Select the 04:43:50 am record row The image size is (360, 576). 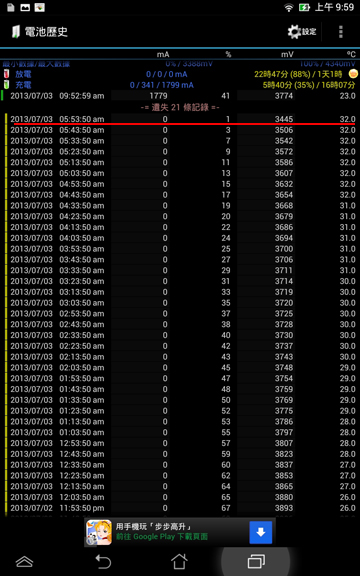[180, 195]
